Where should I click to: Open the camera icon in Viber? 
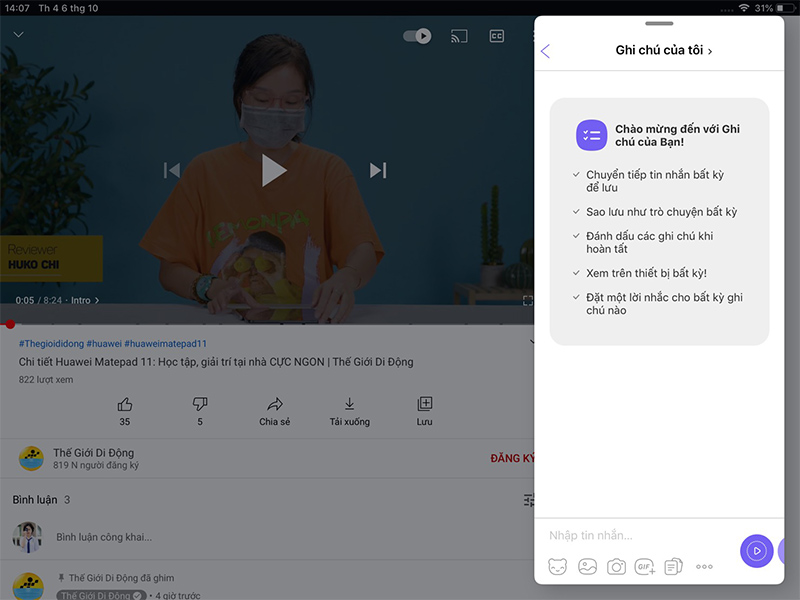tap(616, 566)
